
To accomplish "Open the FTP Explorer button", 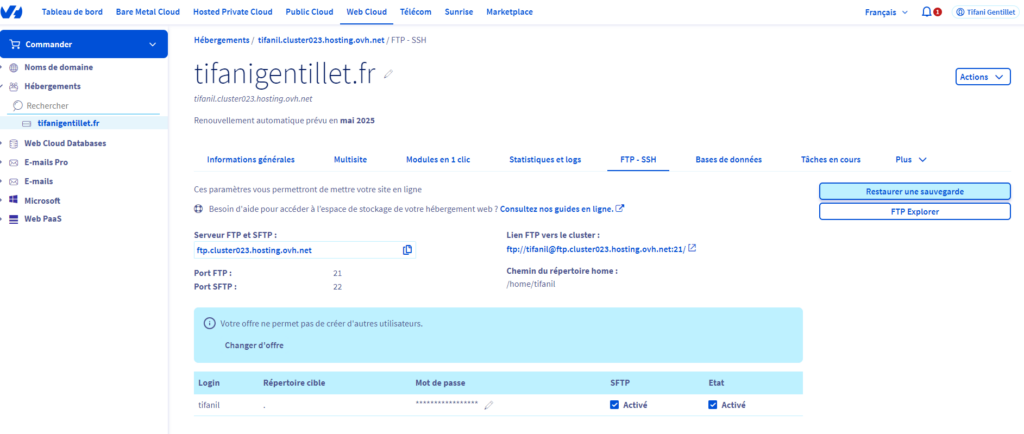I will point(914,212).
